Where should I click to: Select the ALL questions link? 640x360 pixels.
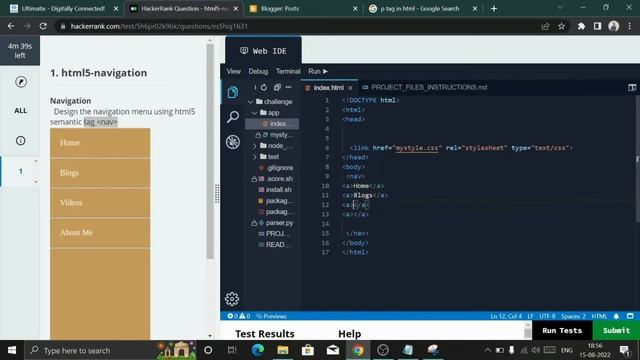pyautogui.click(x=20, y=111)
